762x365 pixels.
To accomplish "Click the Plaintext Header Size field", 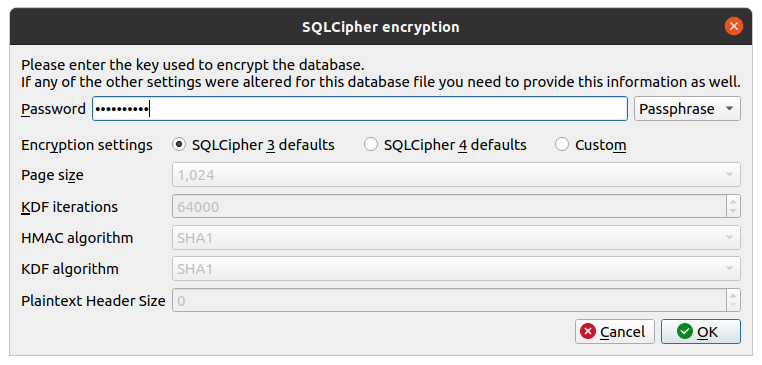I will [450, 300].
